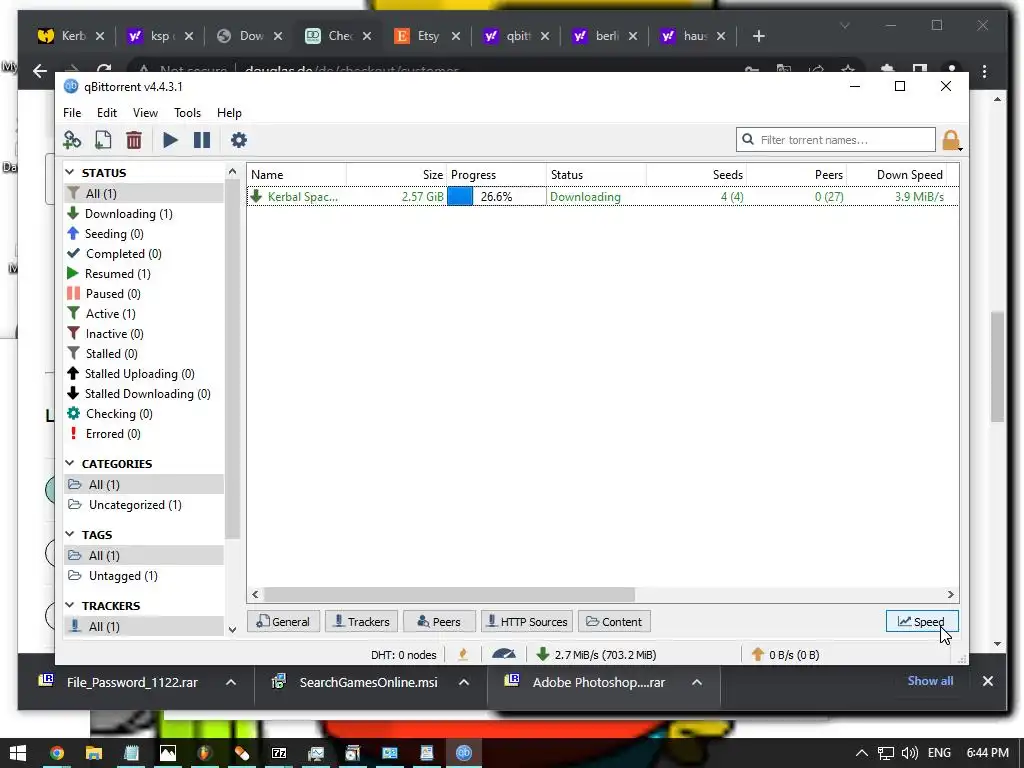Open Chrome from the taskbar
The image size is (1024, 768).
coord(57,753)
